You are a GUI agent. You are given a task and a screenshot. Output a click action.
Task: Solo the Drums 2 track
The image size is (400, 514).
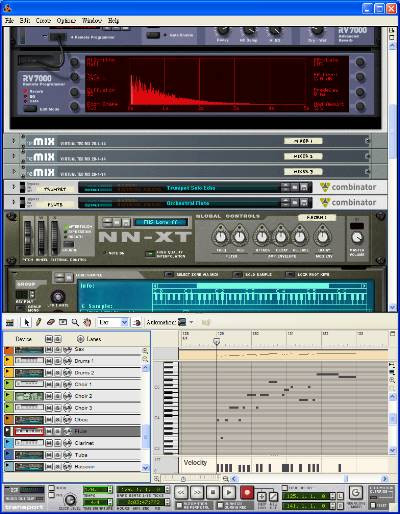(x=57, y=373)
